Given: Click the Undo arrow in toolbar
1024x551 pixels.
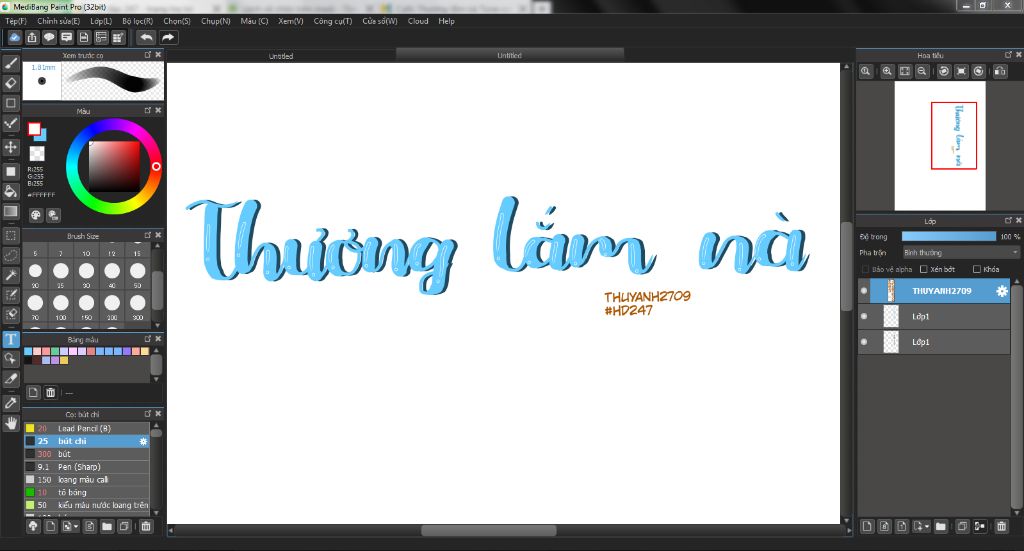Looking at the screenshot, I should pyautogui.click(x=146, y=38).
